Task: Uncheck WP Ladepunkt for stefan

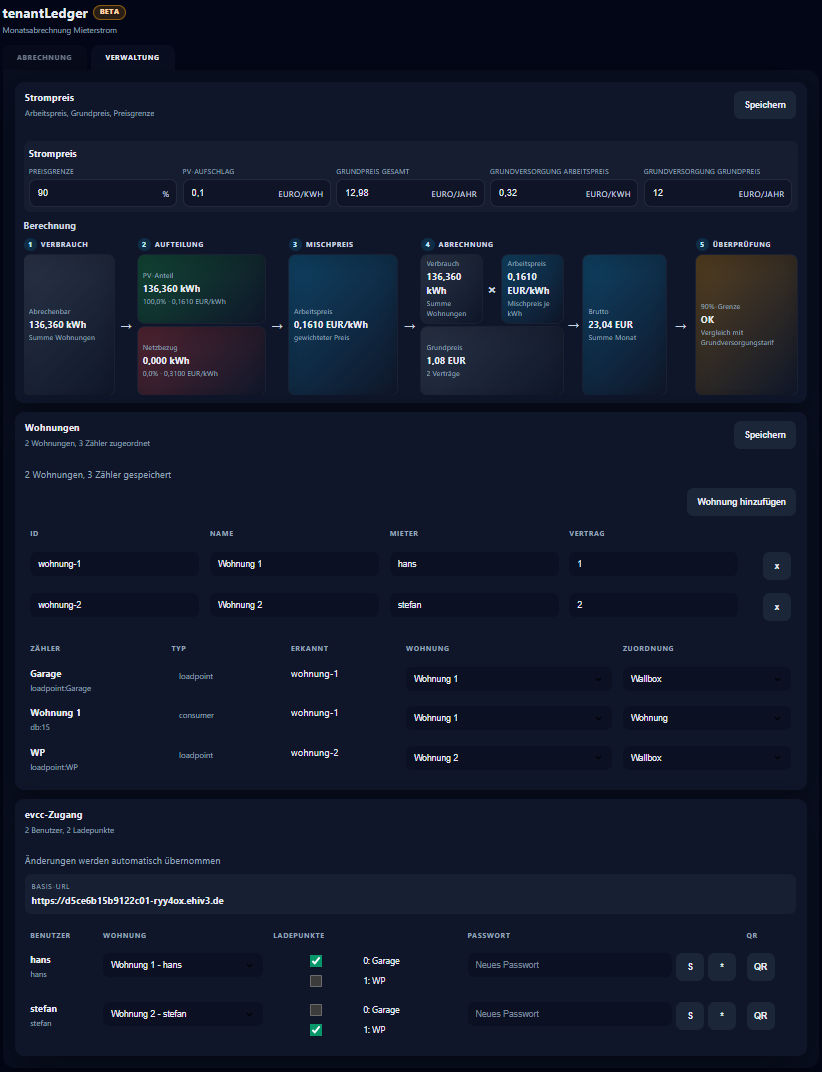Action: coord(316,1030)
